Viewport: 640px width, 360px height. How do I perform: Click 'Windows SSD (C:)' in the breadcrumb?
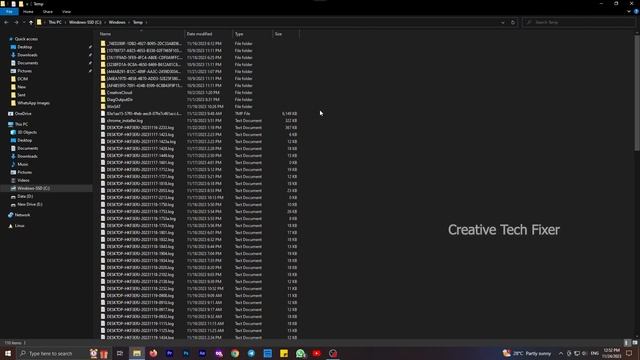(85, 22)
